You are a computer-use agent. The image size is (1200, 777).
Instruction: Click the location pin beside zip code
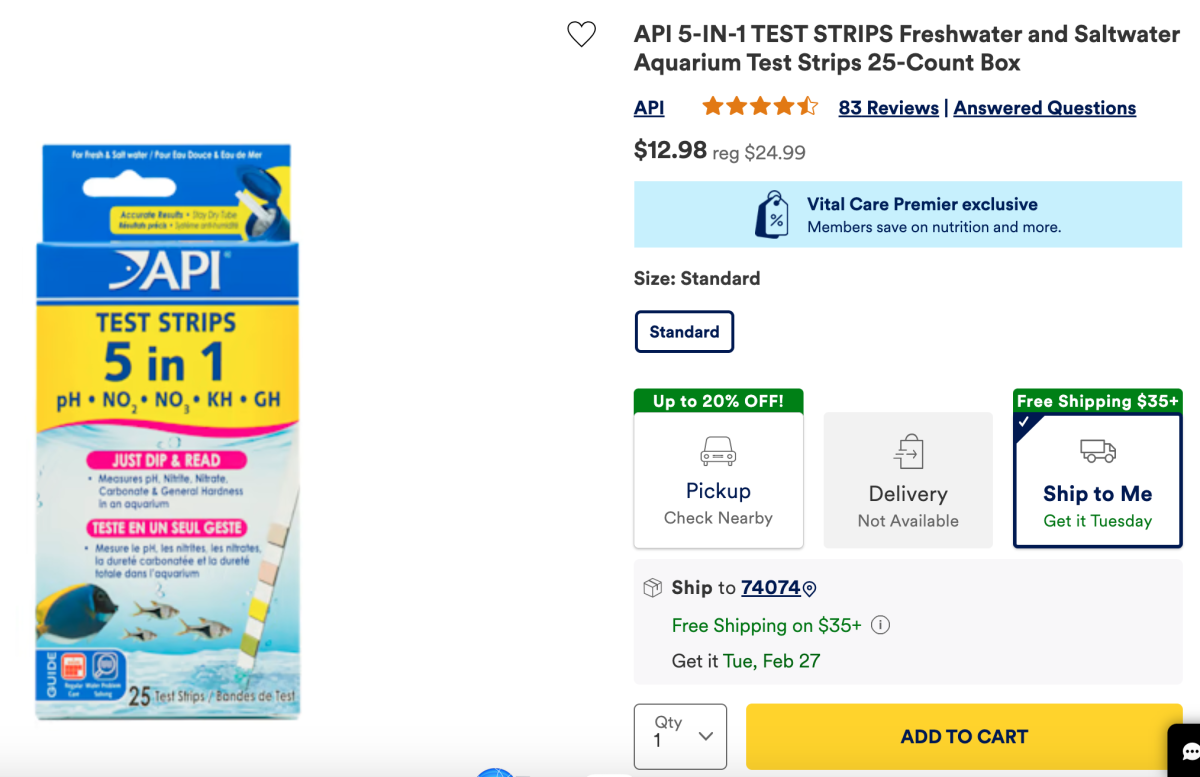(x=810, y=589)
